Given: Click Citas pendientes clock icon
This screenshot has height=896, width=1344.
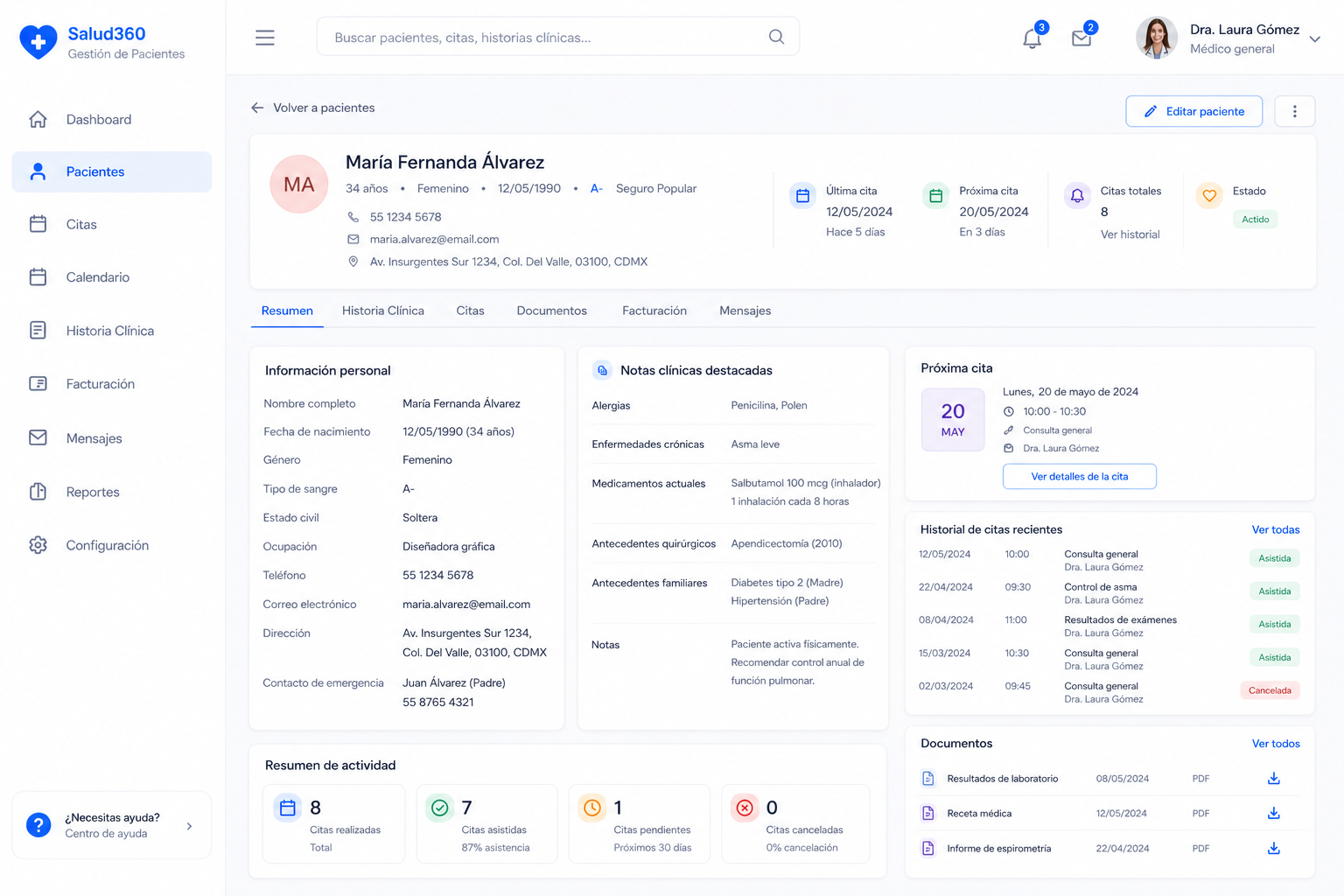Looking at the screenshot, I should point(592,808).
